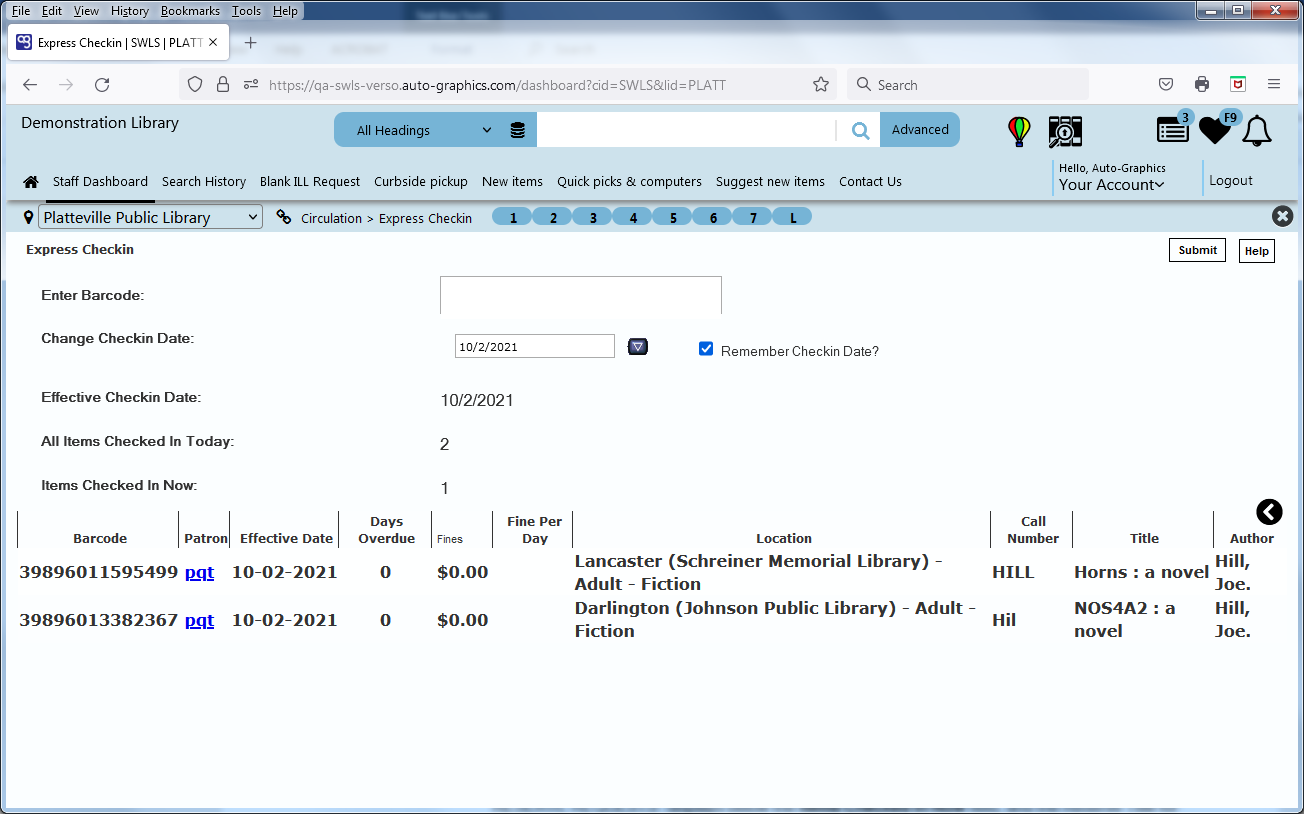
Task: Open Curbside pickup
Action: click(421, 182)
